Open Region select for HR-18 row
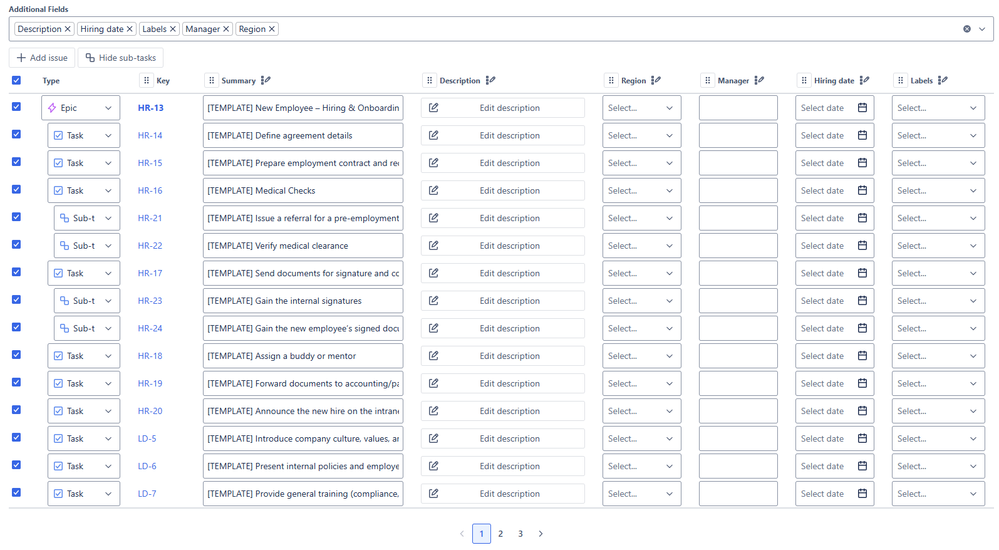 tap(642, 356)
